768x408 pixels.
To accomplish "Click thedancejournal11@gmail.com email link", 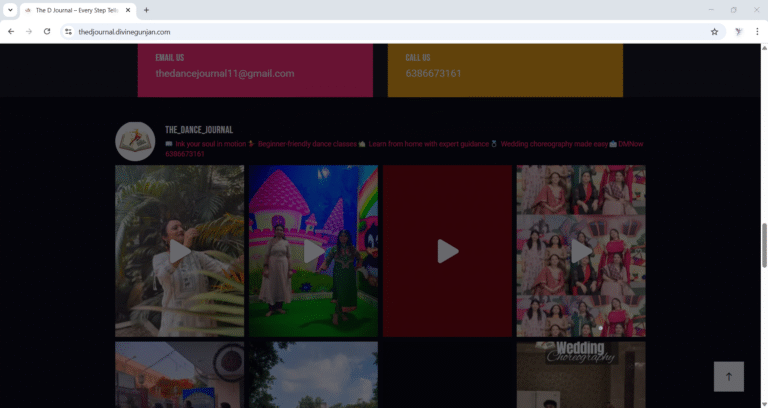I will (x=225, y=73).
